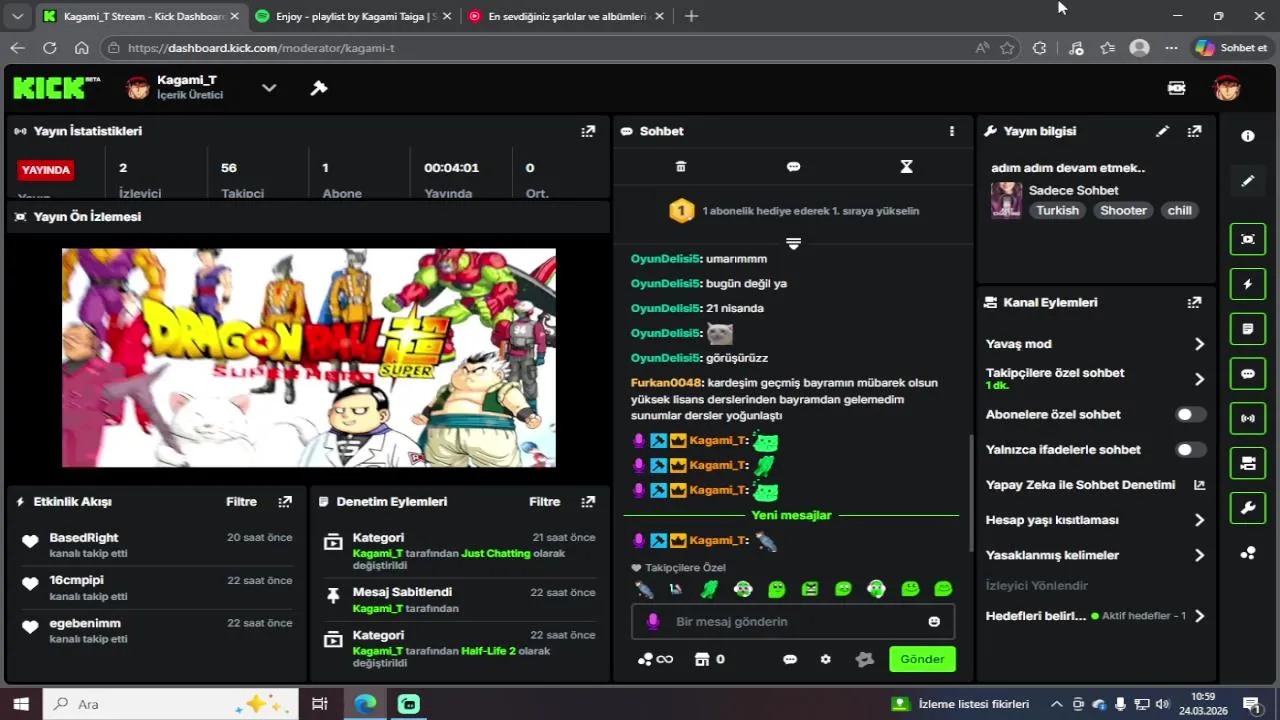Open browser extensions puzzle icon
This screenshot has width=1280, height=720.
[1039, 48]
